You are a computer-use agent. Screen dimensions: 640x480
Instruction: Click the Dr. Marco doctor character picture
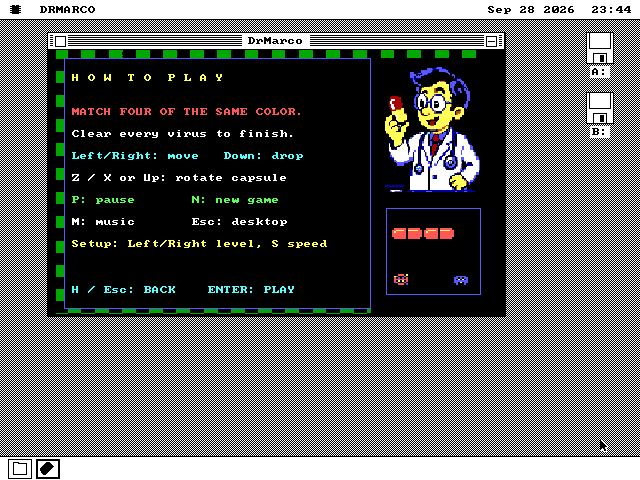[x=433, y=129]
